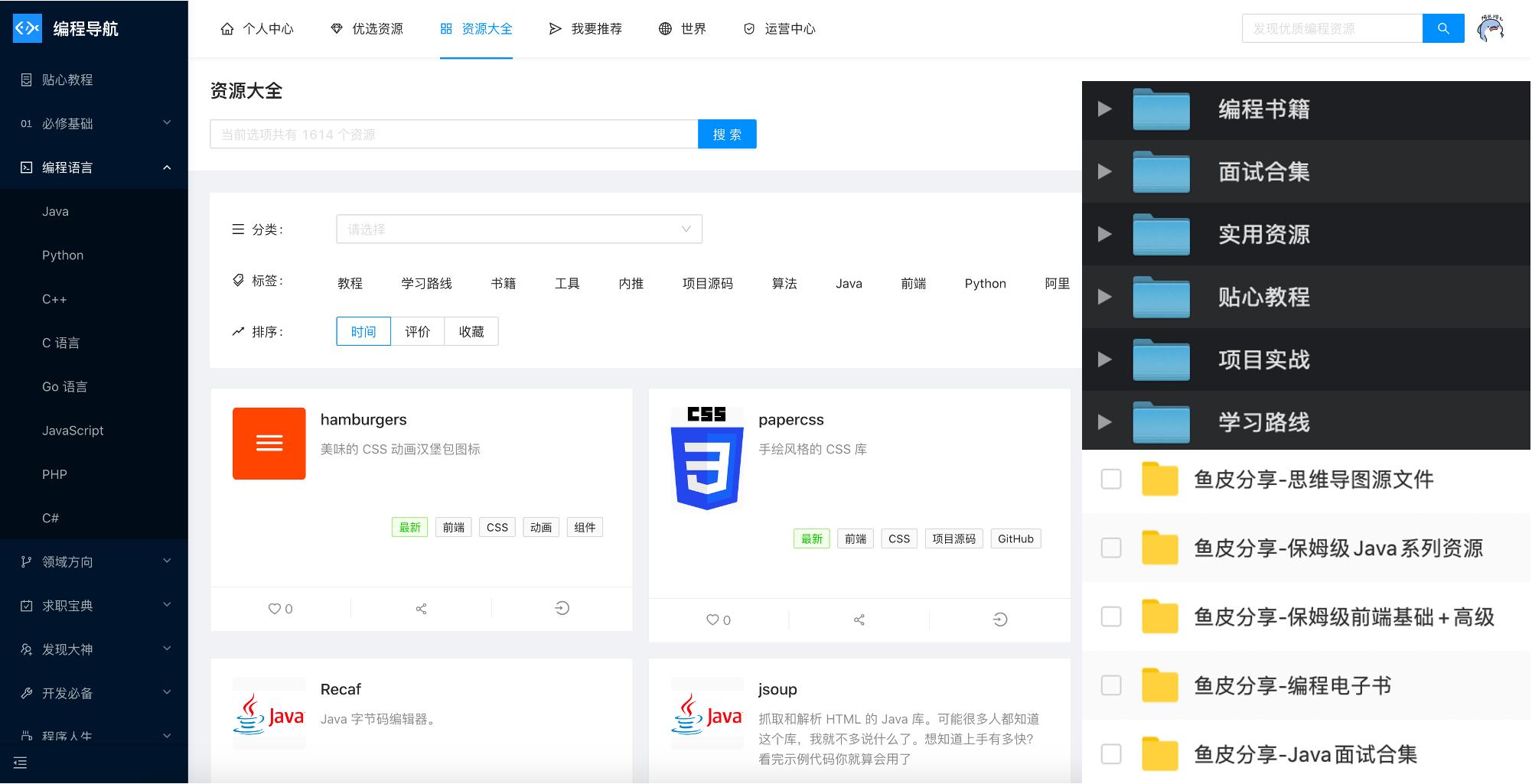Switch to the 资源大全 tab
Image resolution: width=1532 pixels, height=784 pixels.
click(477, 28)
